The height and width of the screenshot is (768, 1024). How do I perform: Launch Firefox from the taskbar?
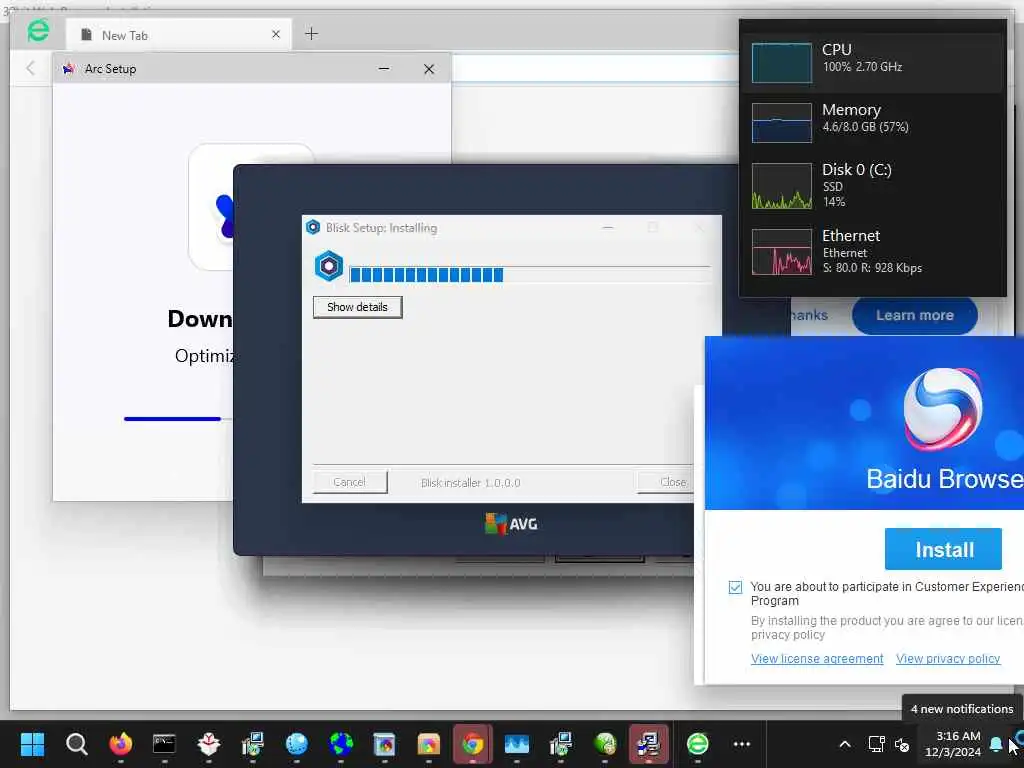tap(120, 743)
